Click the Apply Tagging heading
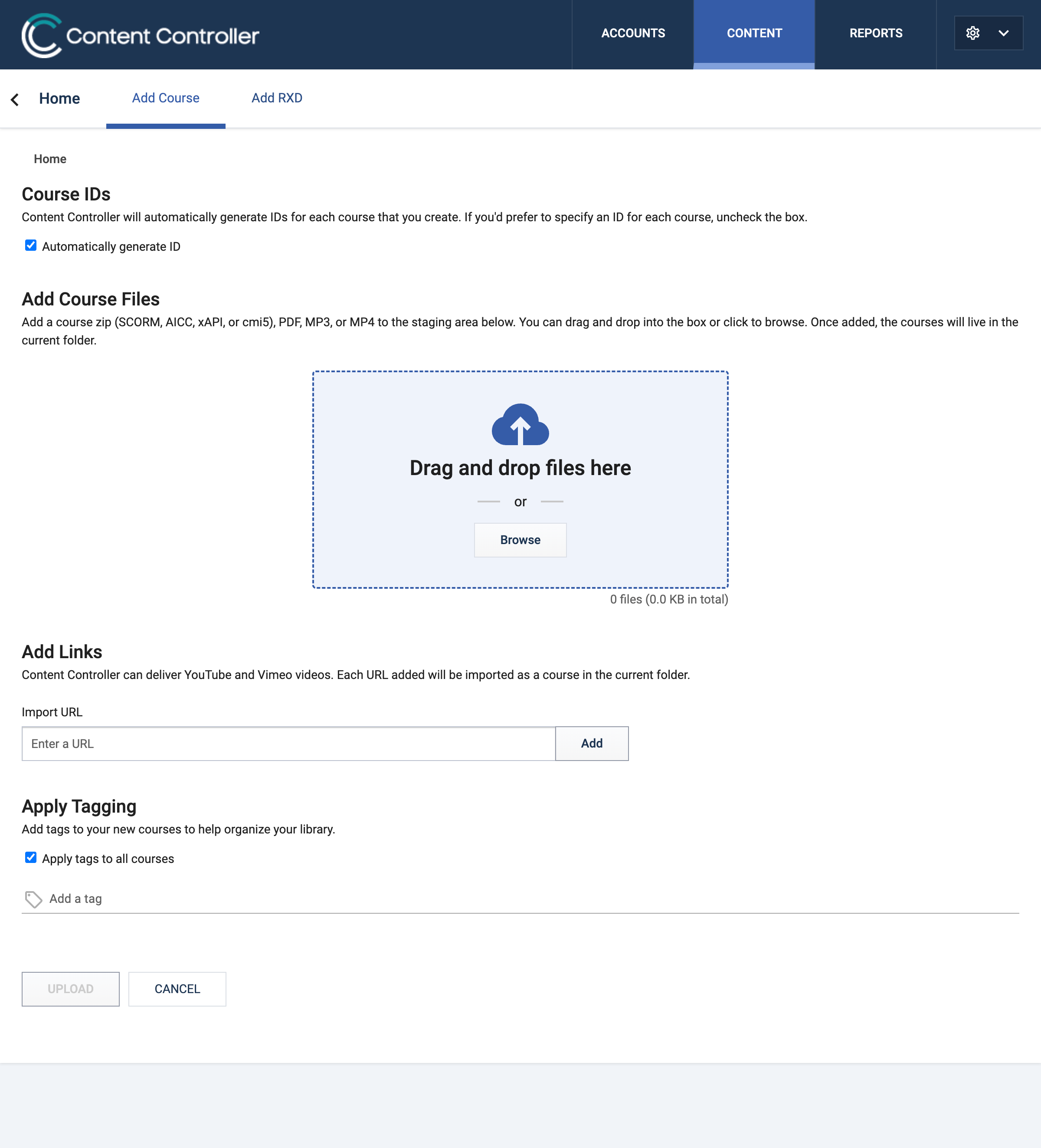Image resolution: width=1041 pixels, height=1148 pixels. pyautogui.click(x=79, y=806)
